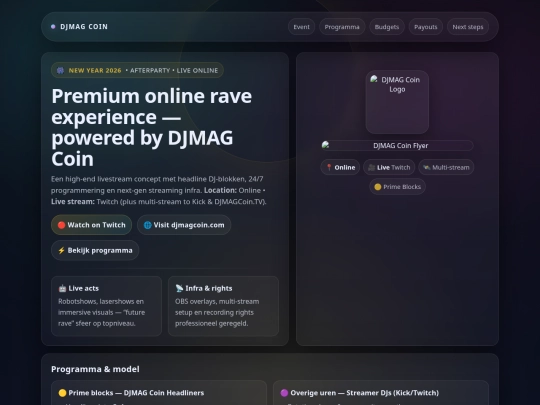Click the Live acts card
Image resolution: width=540 pixels, height=405 pixels.
[x=106, y=306]
